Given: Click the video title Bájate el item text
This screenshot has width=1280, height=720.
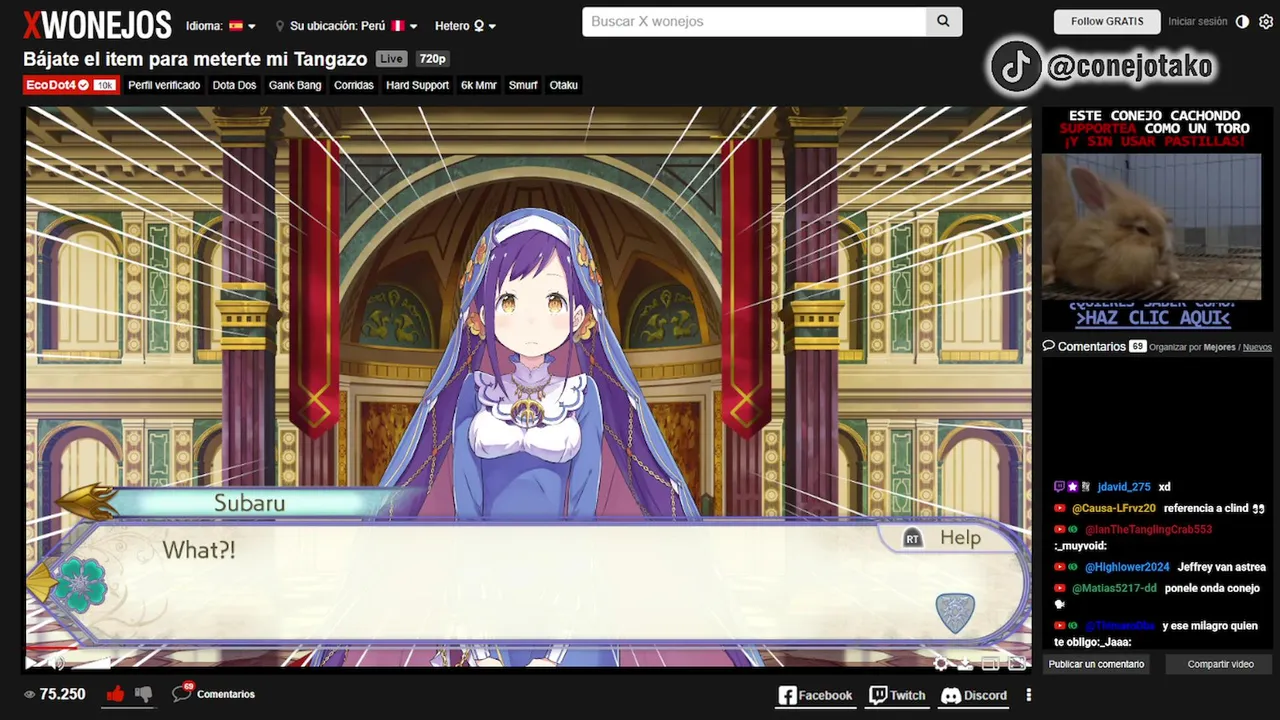Looking at the screenshot, I should point(195,59).
